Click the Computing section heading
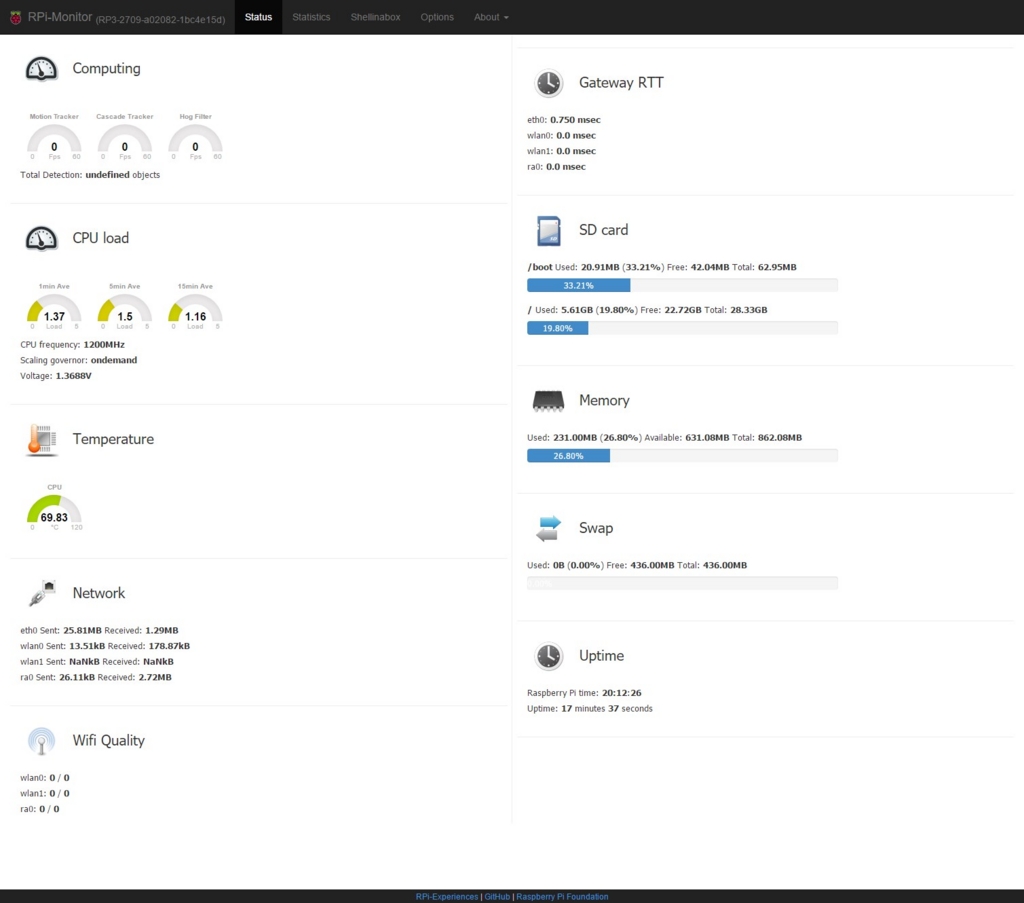 point(106,69)
